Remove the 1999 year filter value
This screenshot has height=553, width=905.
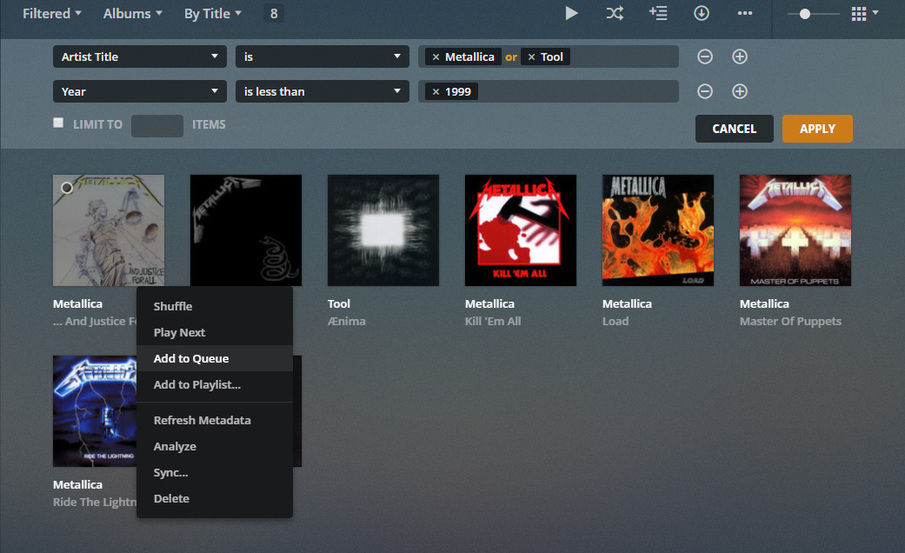[x=436, y=92]
